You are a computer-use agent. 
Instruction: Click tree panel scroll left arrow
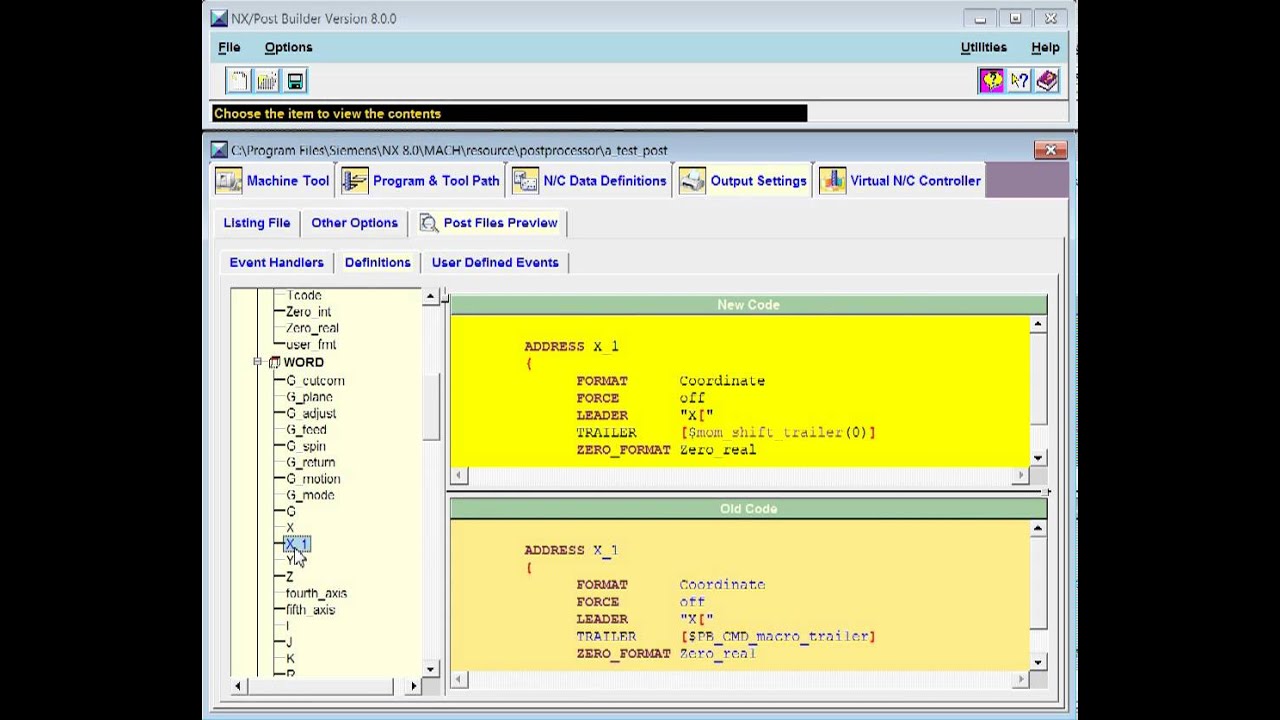click(x=238, y=686)
